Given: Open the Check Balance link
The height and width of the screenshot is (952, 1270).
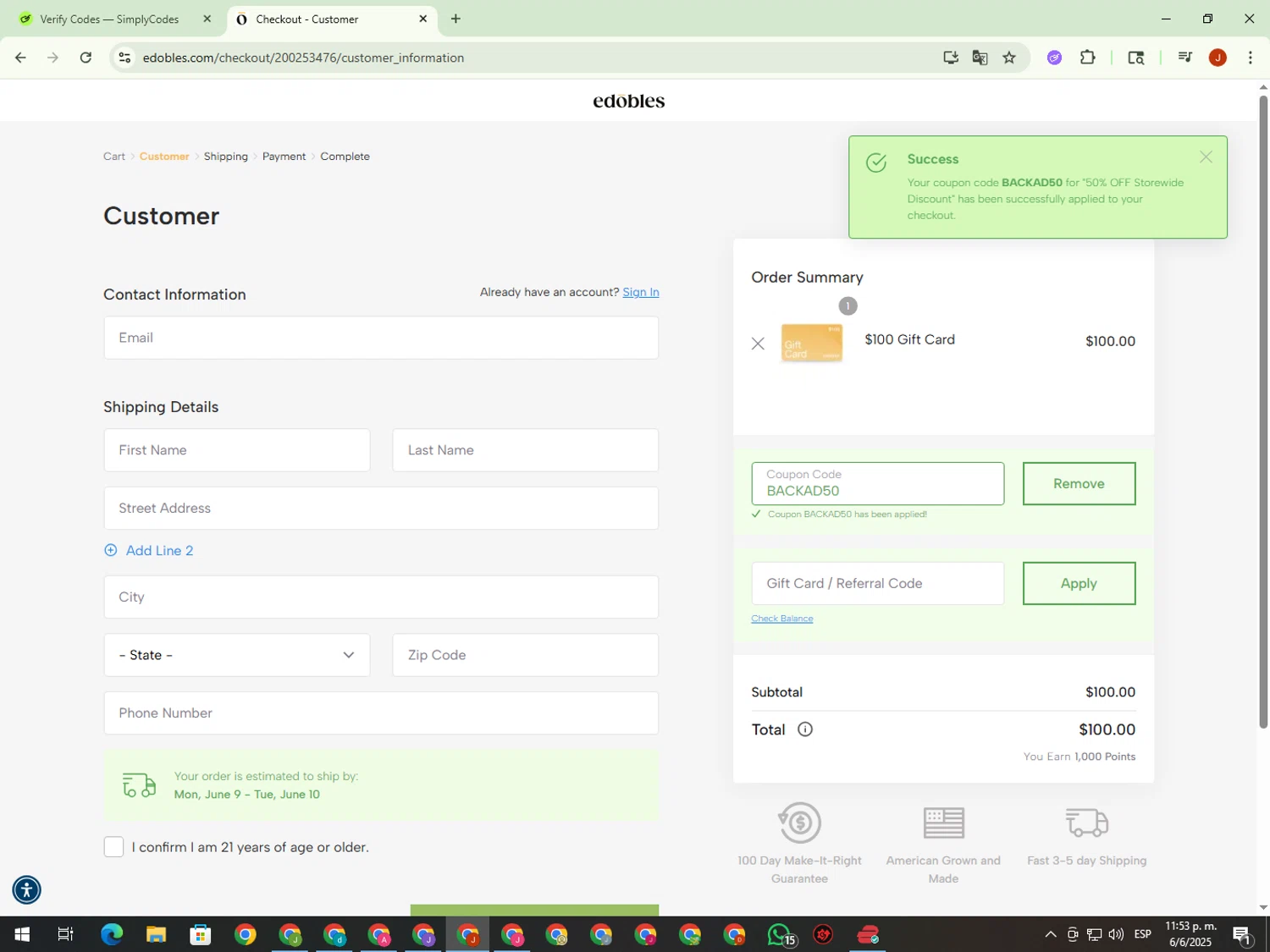Looking at the screenshot, I should pyautogui.click(x=781, y=619).
